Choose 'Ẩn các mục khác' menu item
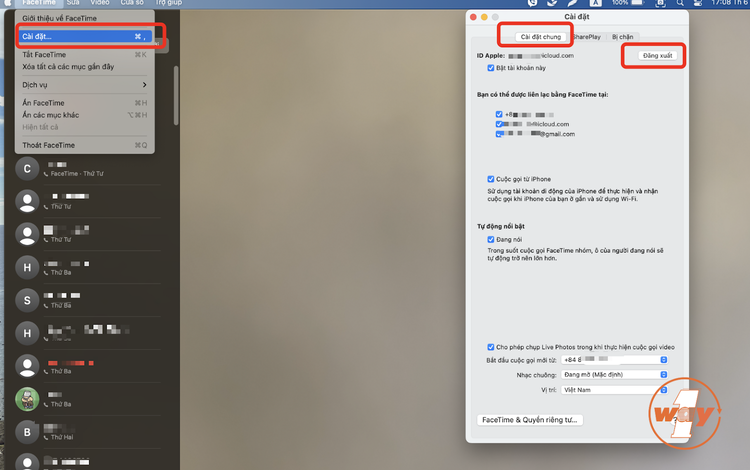The width and height of the screenshot is (750, 470). 85,115
